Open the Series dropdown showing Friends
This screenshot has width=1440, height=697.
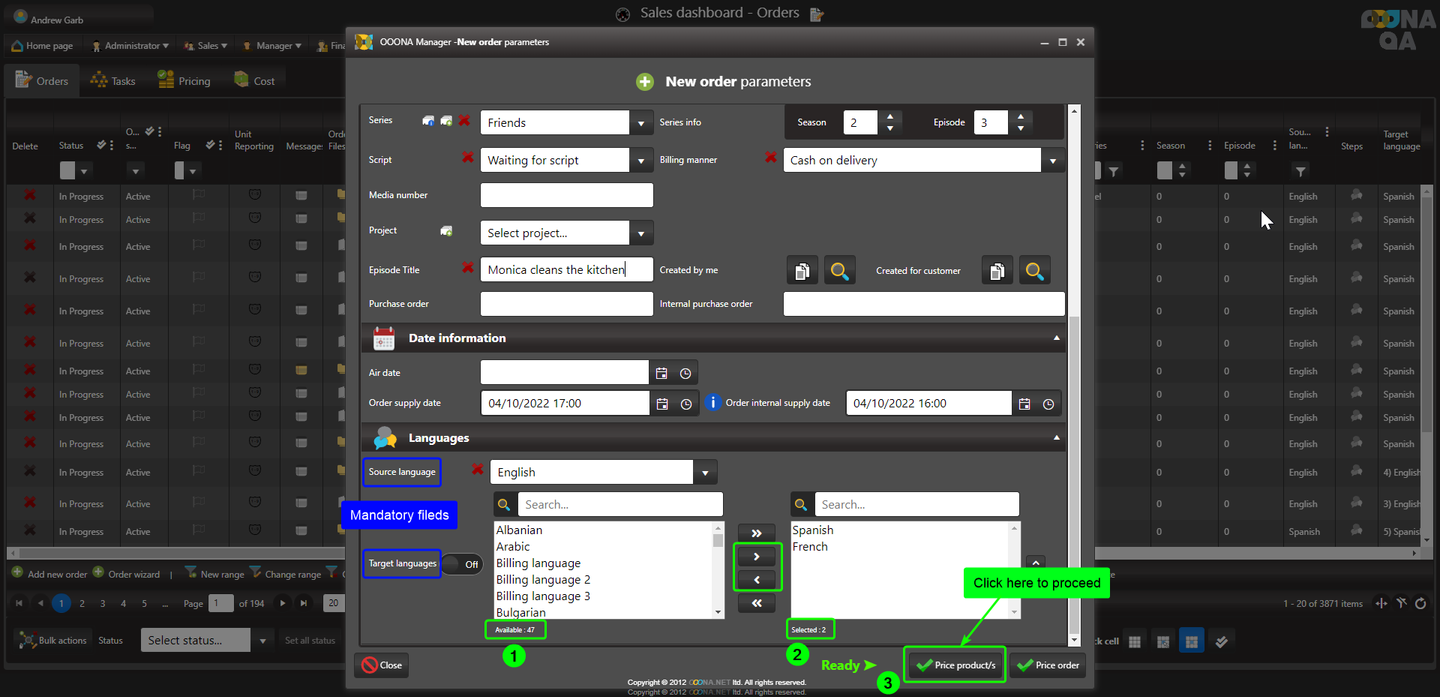[x=641, y=123]
